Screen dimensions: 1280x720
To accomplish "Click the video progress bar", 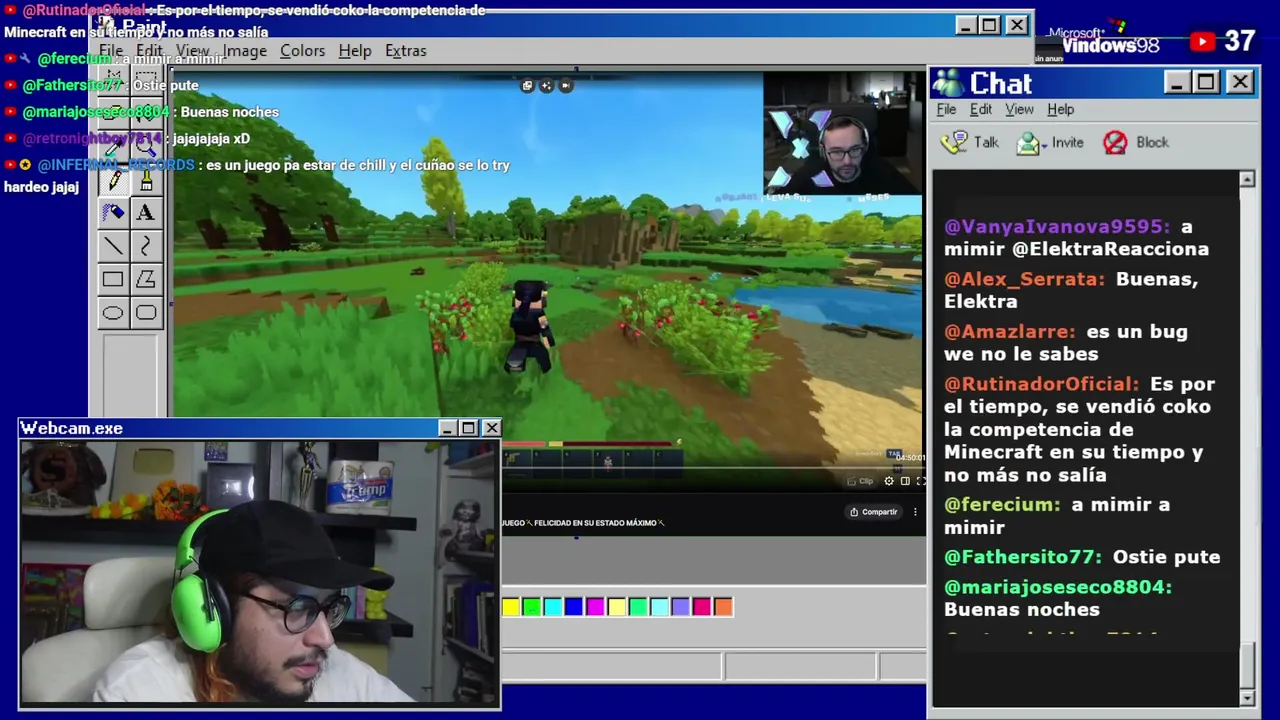I will click(713, 467).
